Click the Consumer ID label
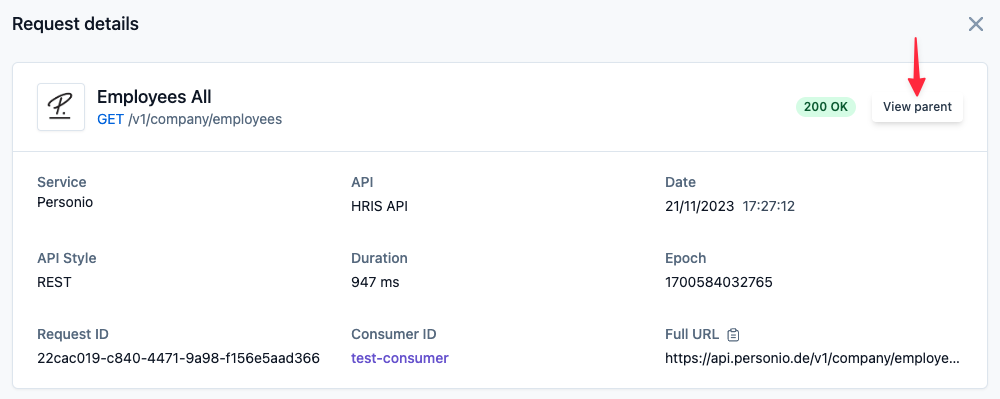This screenshot has width=1000, height=399. click(x=393, y=334)
